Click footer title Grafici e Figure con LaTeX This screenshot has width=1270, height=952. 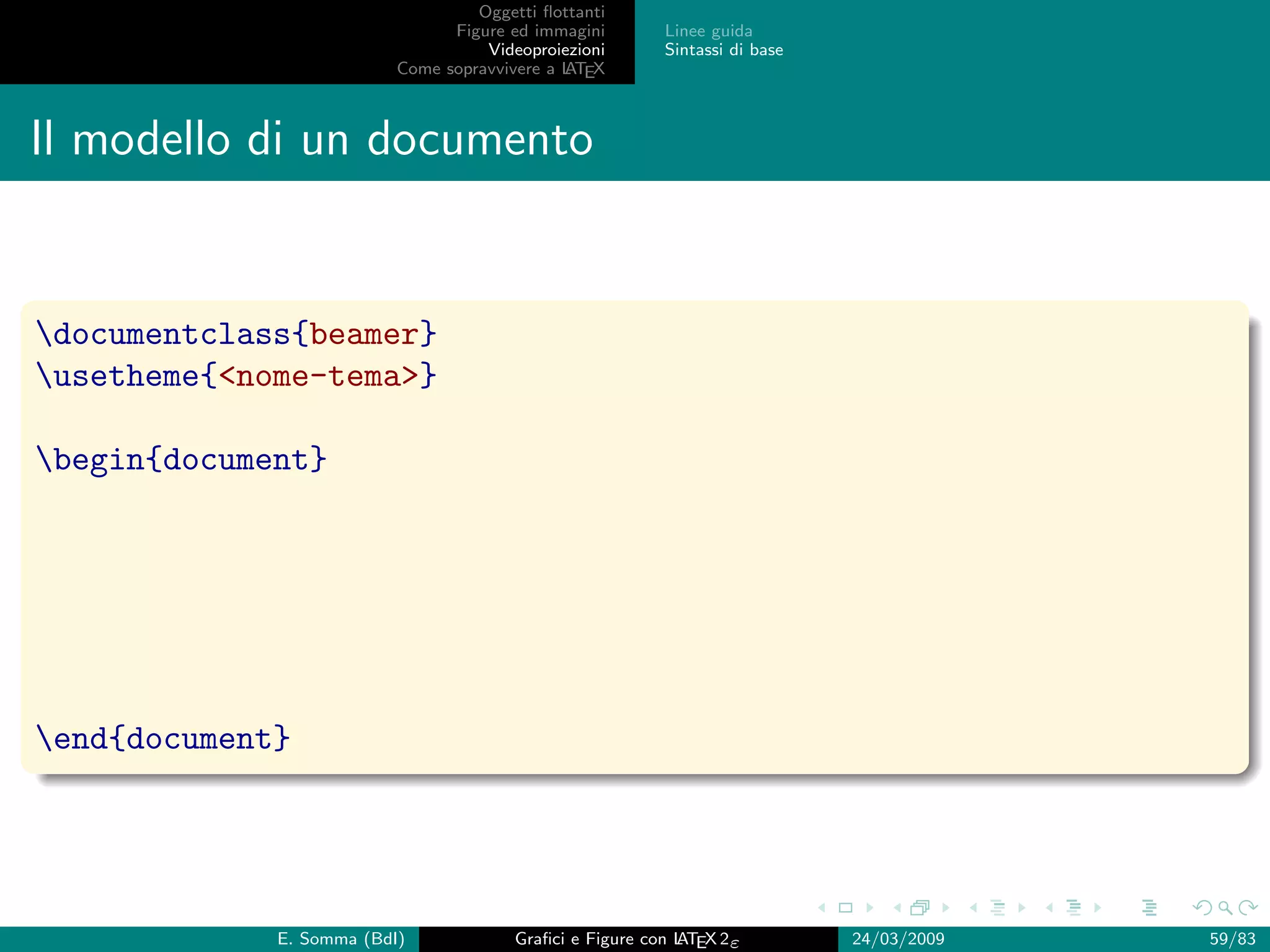point(627,940)
